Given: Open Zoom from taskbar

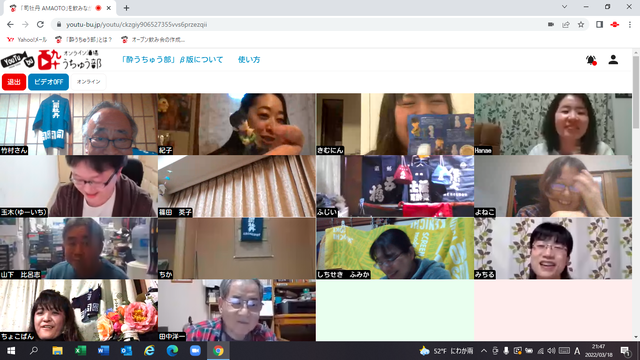Looking at the screenshot, I should point(195,351).
